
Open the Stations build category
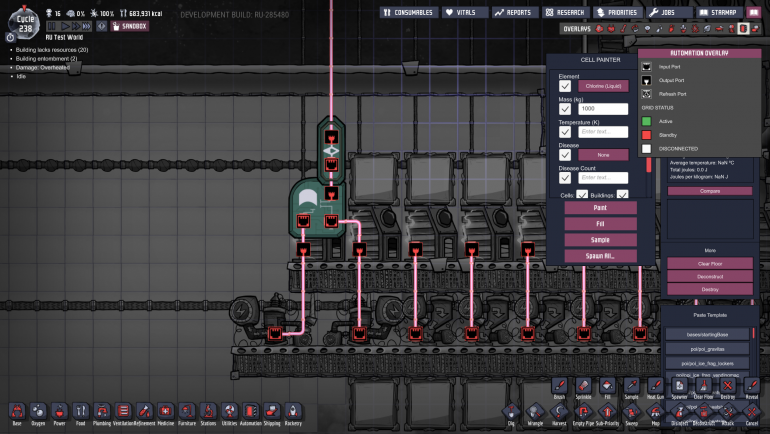[208, 412]
